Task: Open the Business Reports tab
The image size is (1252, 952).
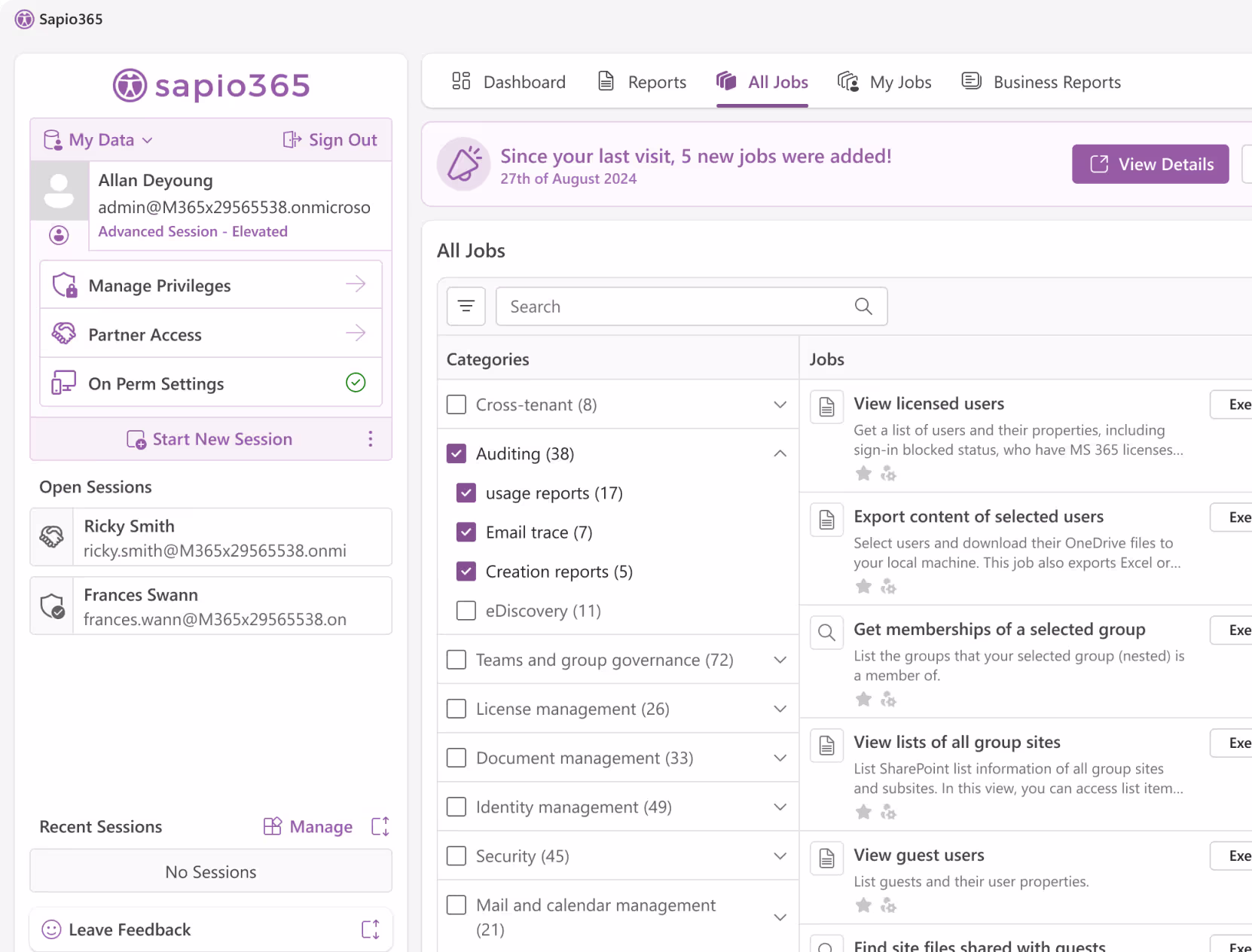Action: click(x=1041, y=81)
